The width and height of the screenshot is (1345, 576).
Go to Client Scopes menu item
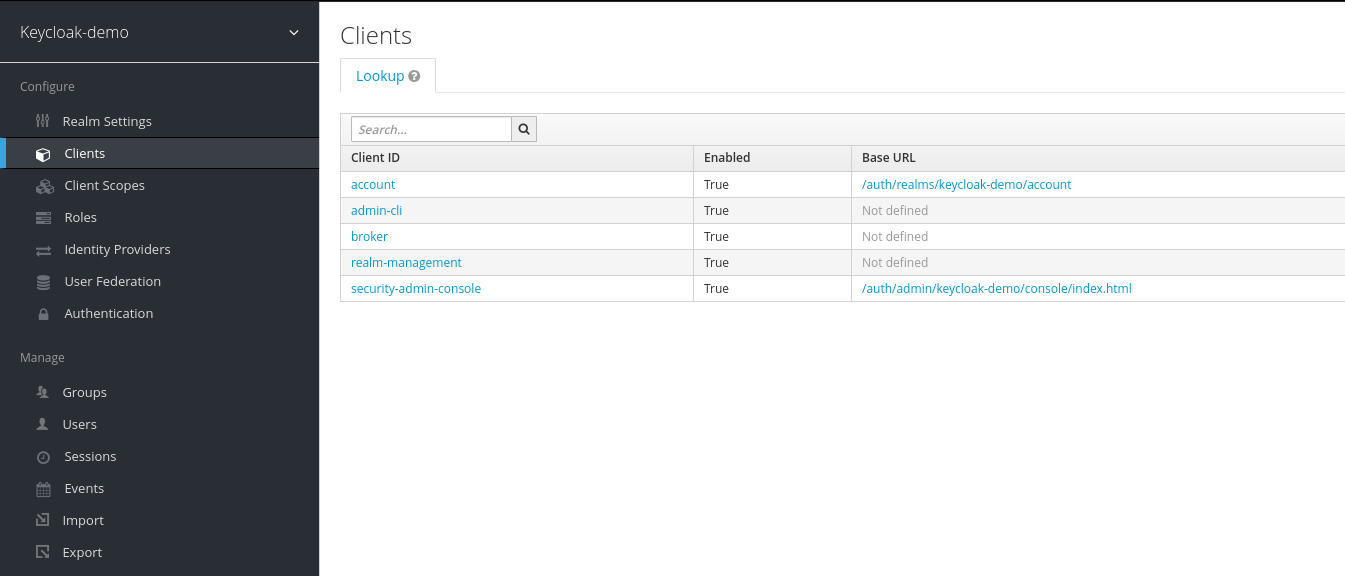click(x=104, y=185)
